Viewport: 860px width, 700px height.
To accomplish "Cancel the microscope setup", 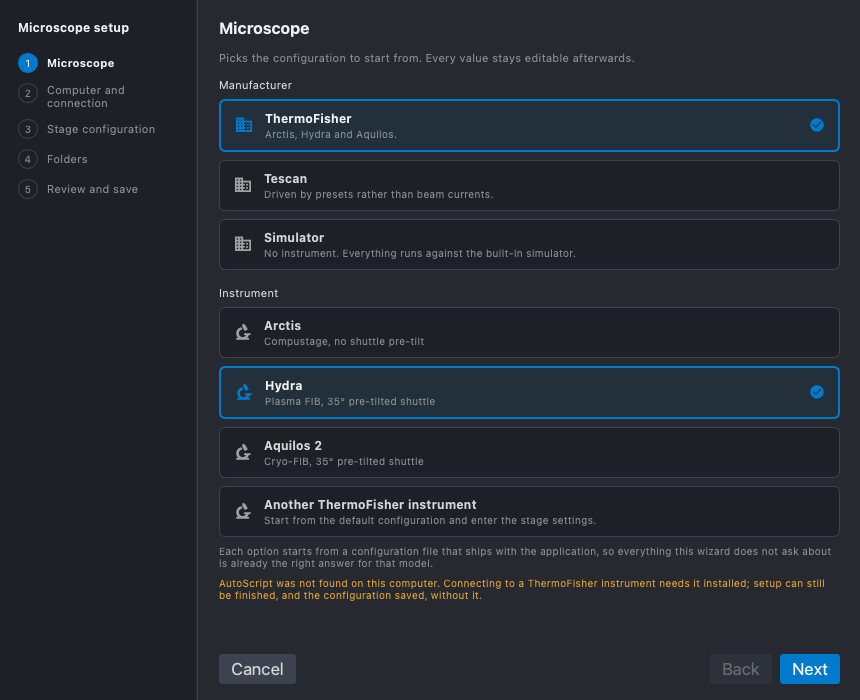I will (257, 669).
